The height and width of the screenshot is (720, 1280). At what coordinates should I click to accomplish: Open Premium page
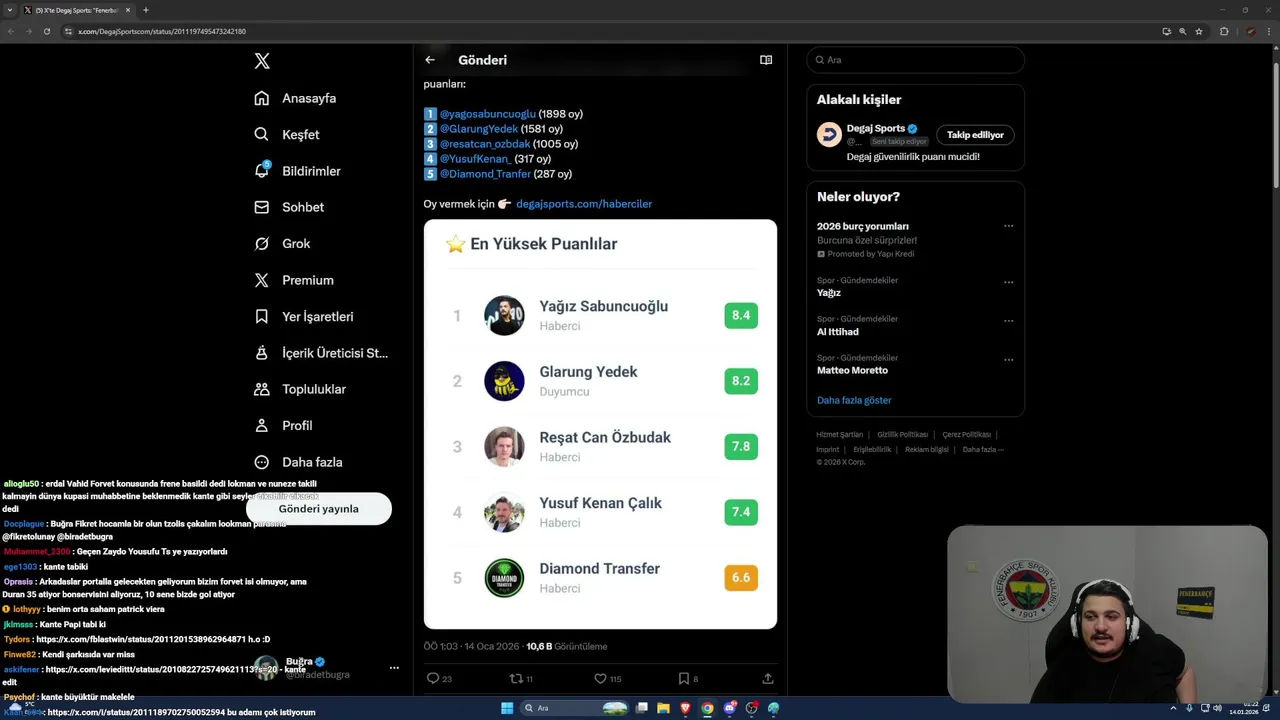point(294,280)
